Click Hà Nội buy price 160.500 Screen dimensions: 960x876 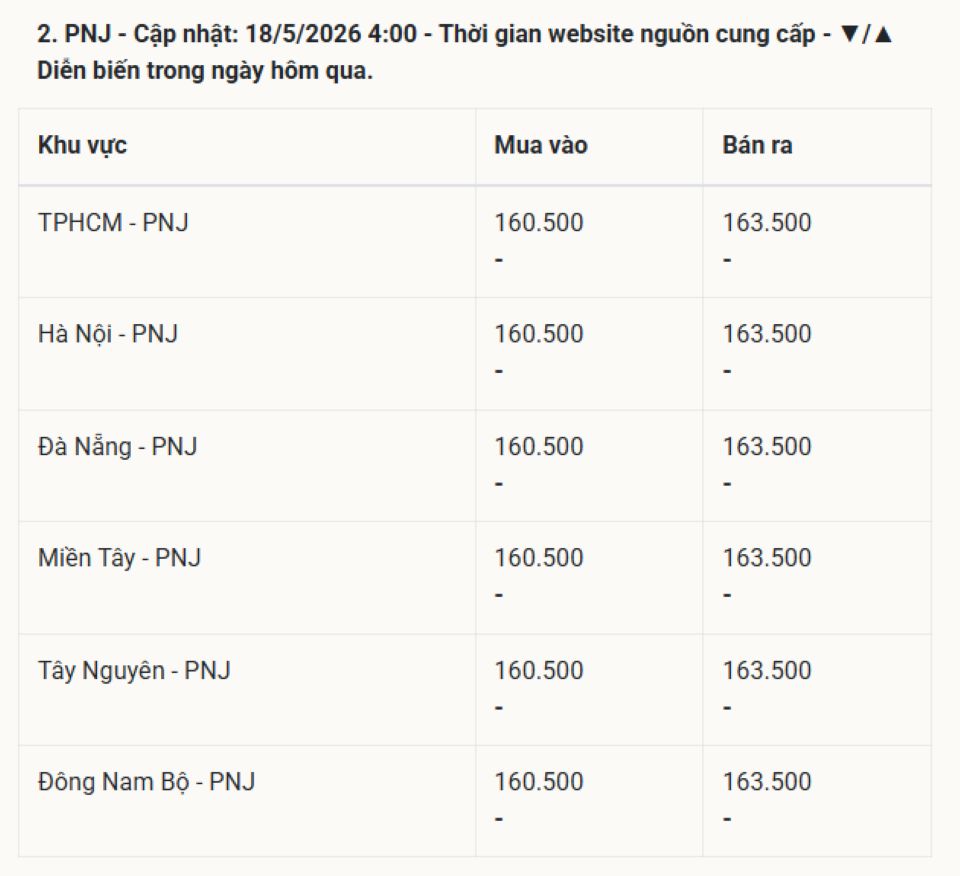click(539, 334)
